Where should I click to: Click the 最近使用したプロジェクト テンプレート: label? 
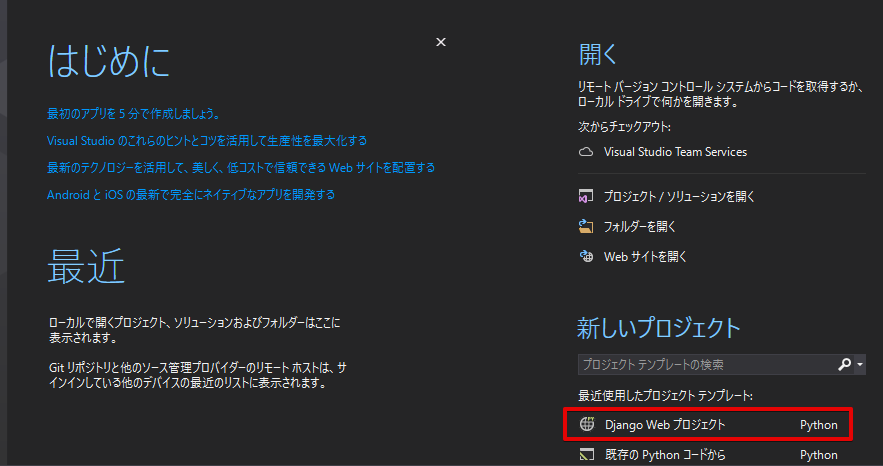click(665, 396)
